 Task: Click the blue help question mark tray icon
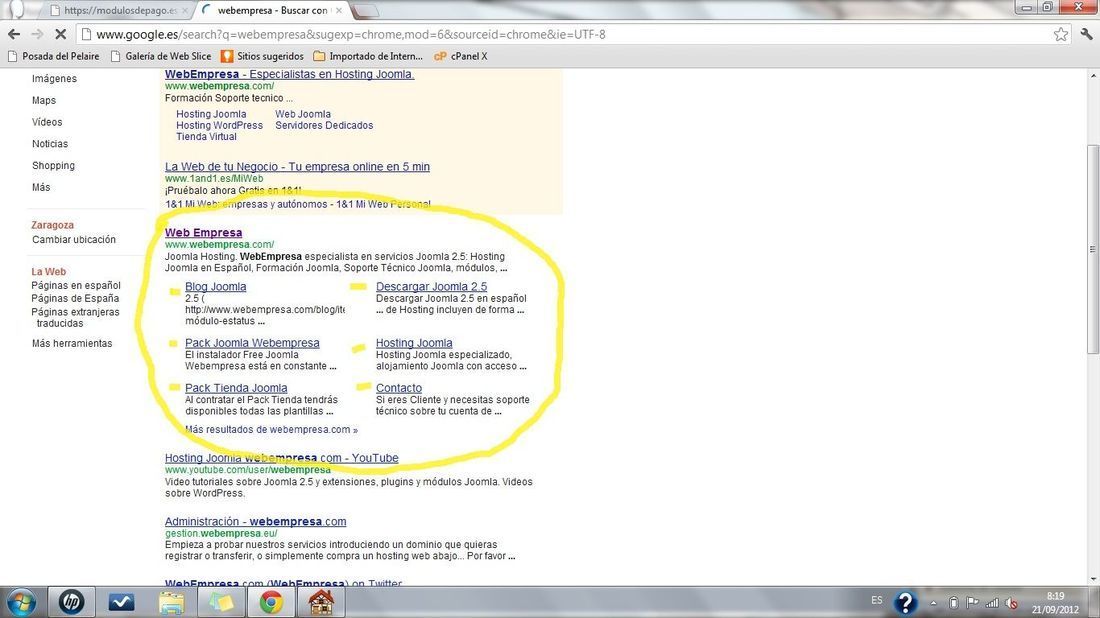pos(906,603)
